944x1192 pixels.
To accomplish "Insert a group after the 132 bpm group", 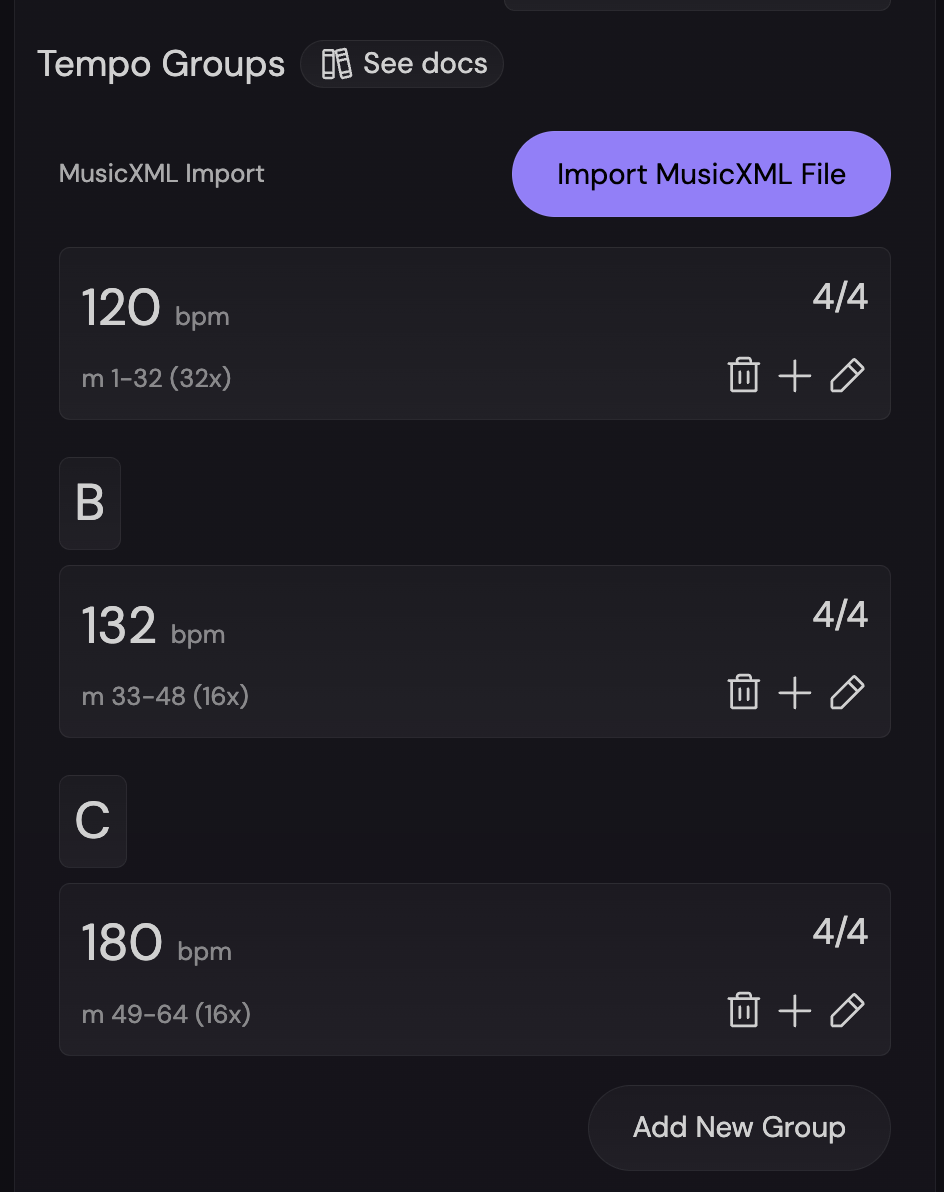I will tap(795, 692).
